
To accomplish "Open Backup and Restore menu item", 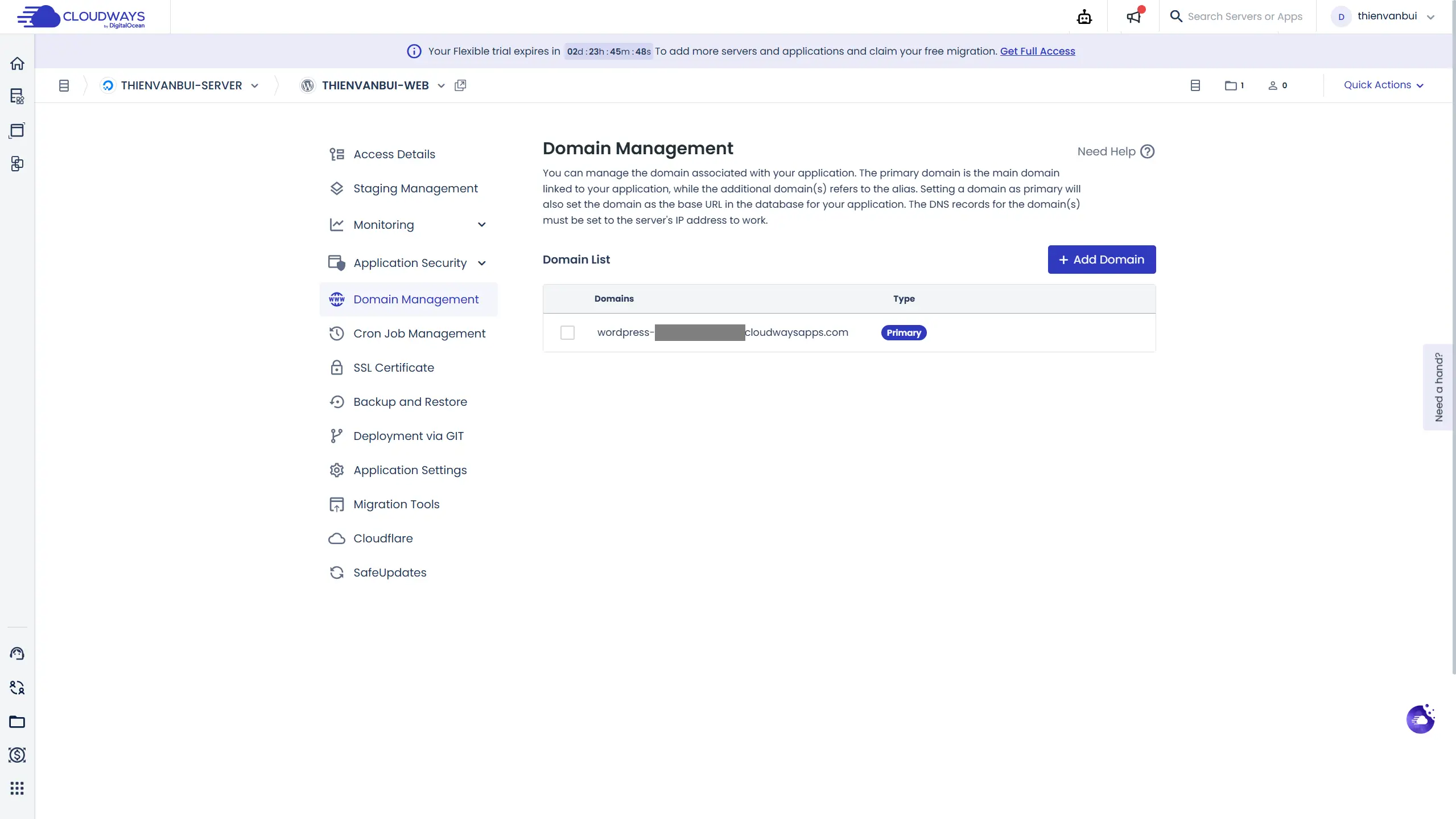I will [409, 402].
